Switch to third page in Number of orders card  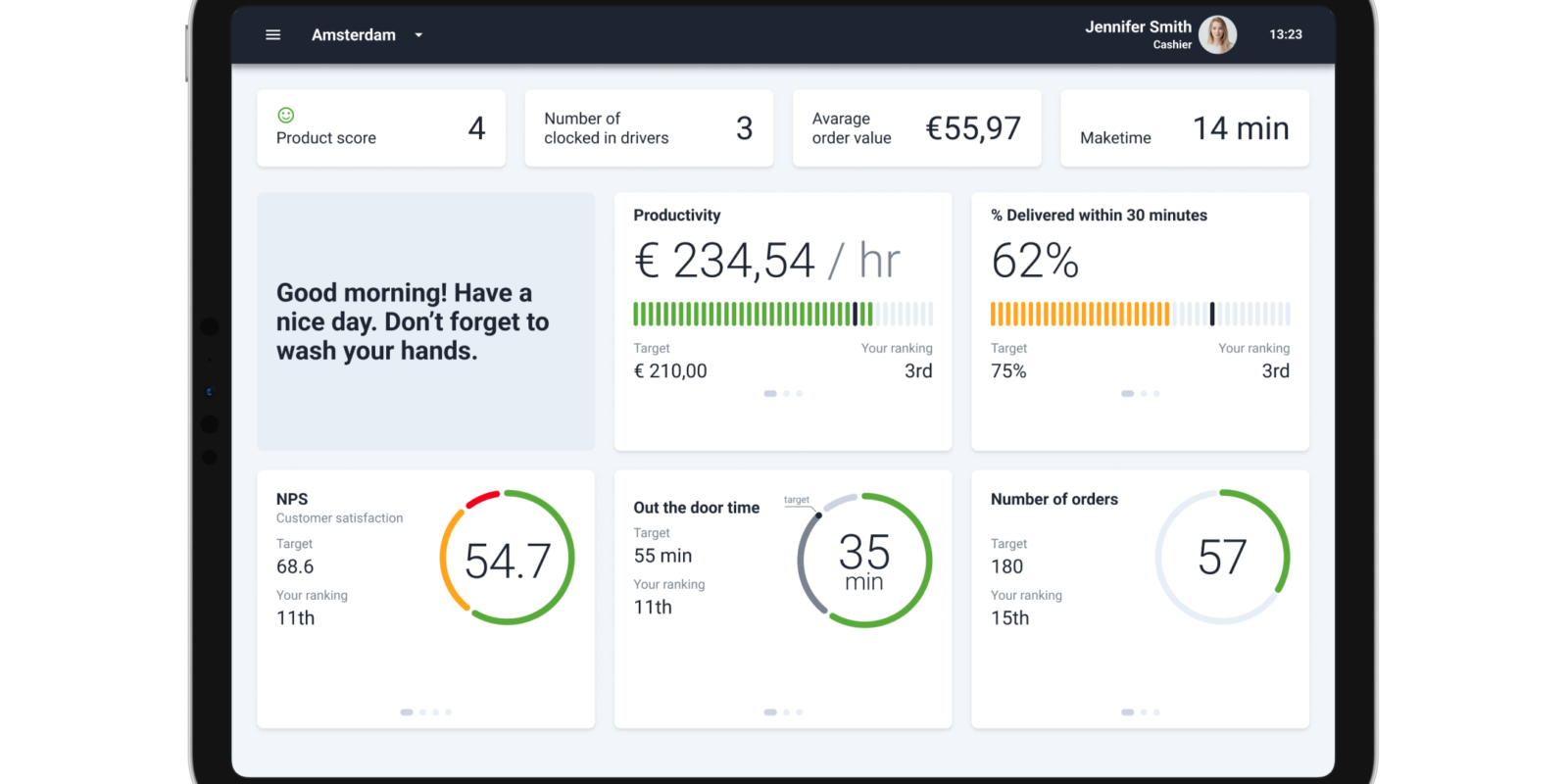1156,712
